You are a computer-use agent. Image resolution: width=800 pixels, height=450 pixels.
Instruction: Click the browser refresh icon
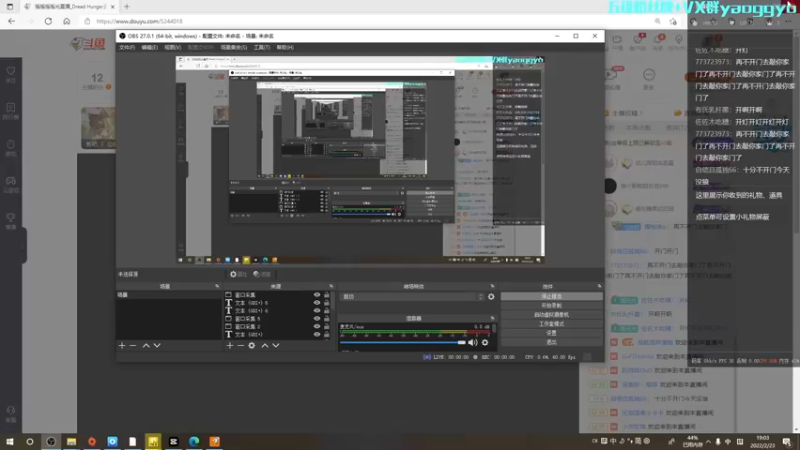click(48, 21)
